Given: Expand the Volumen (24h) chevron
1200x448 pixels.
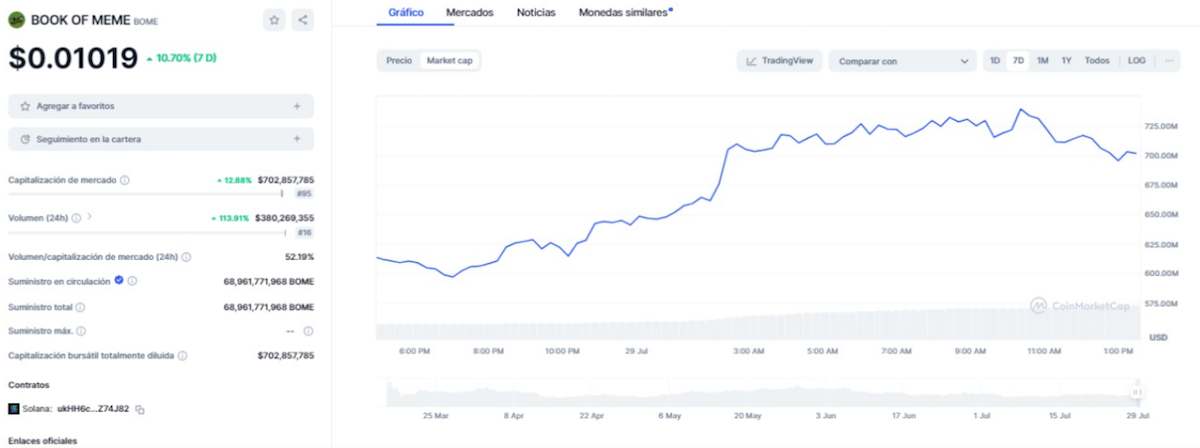Looking at the screenshot, I should pyautogui.click(x=90, y=216).
